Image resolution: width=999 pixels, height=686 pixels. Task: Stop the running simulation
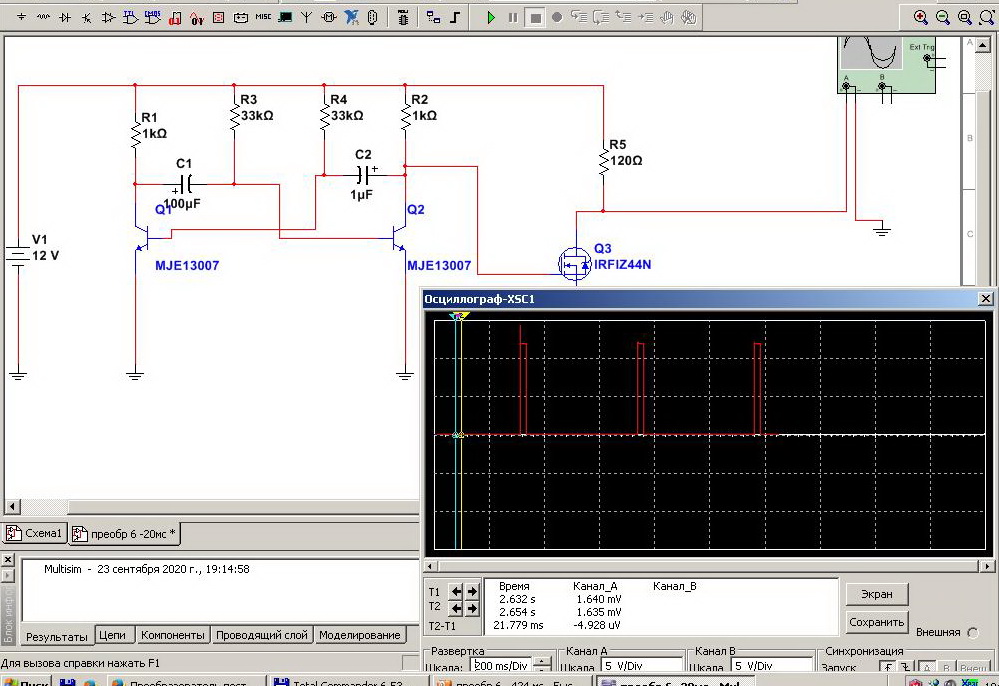pos(536,17)
